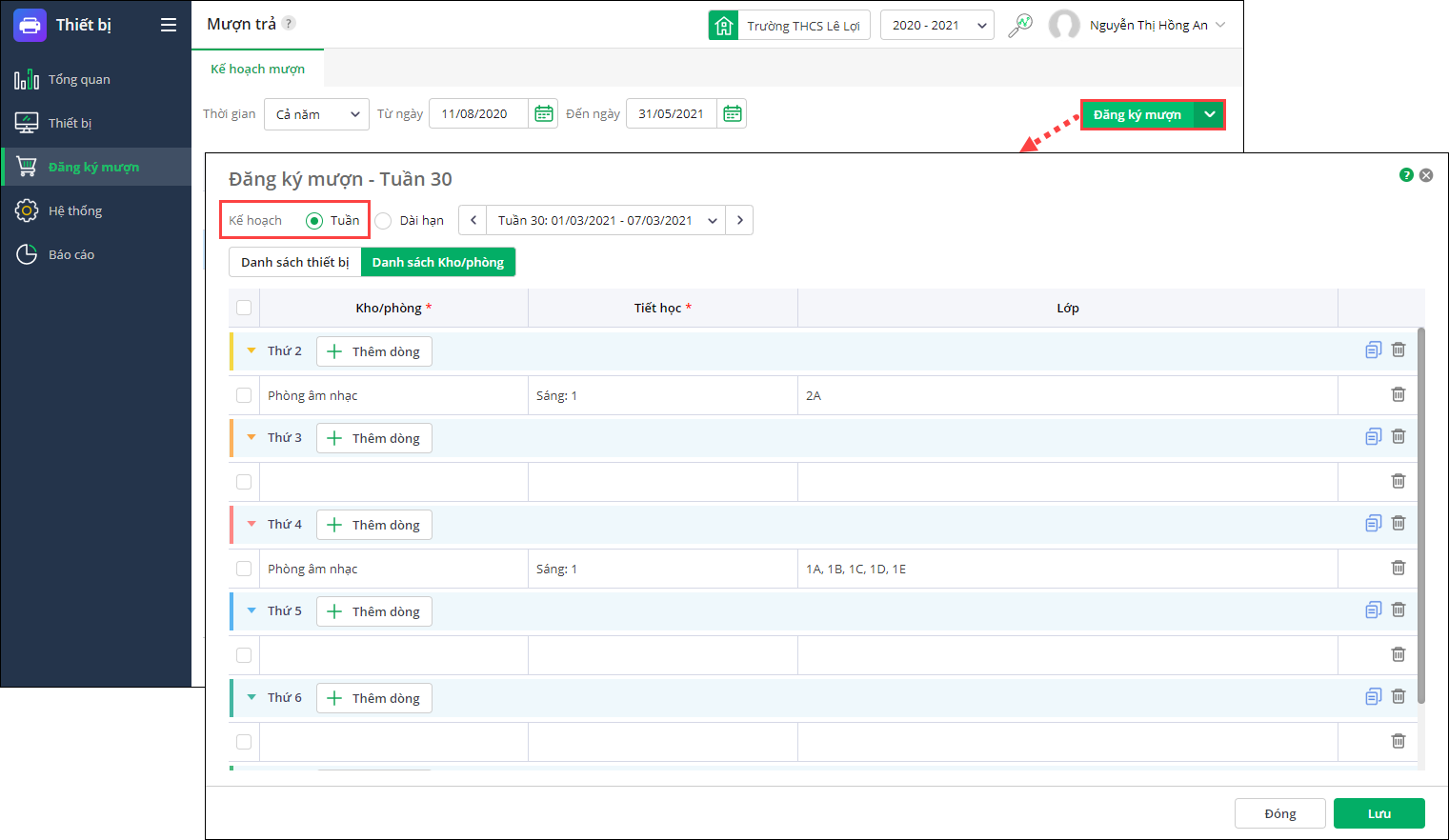
Task: Open the Từ ngày calendar picker icon
Action: click(x=544, y=113)
